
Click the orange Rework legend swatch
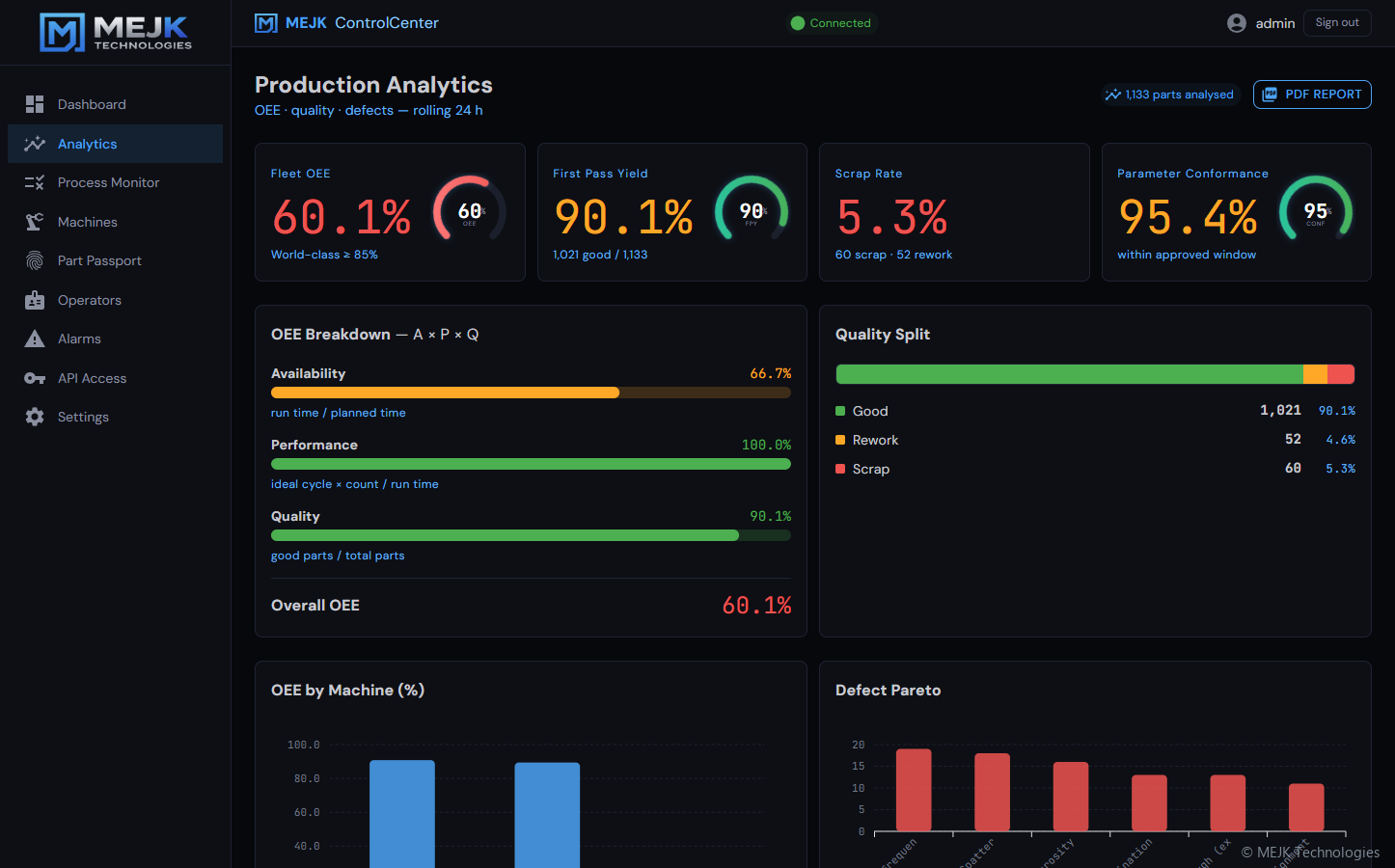pos(840,440)
